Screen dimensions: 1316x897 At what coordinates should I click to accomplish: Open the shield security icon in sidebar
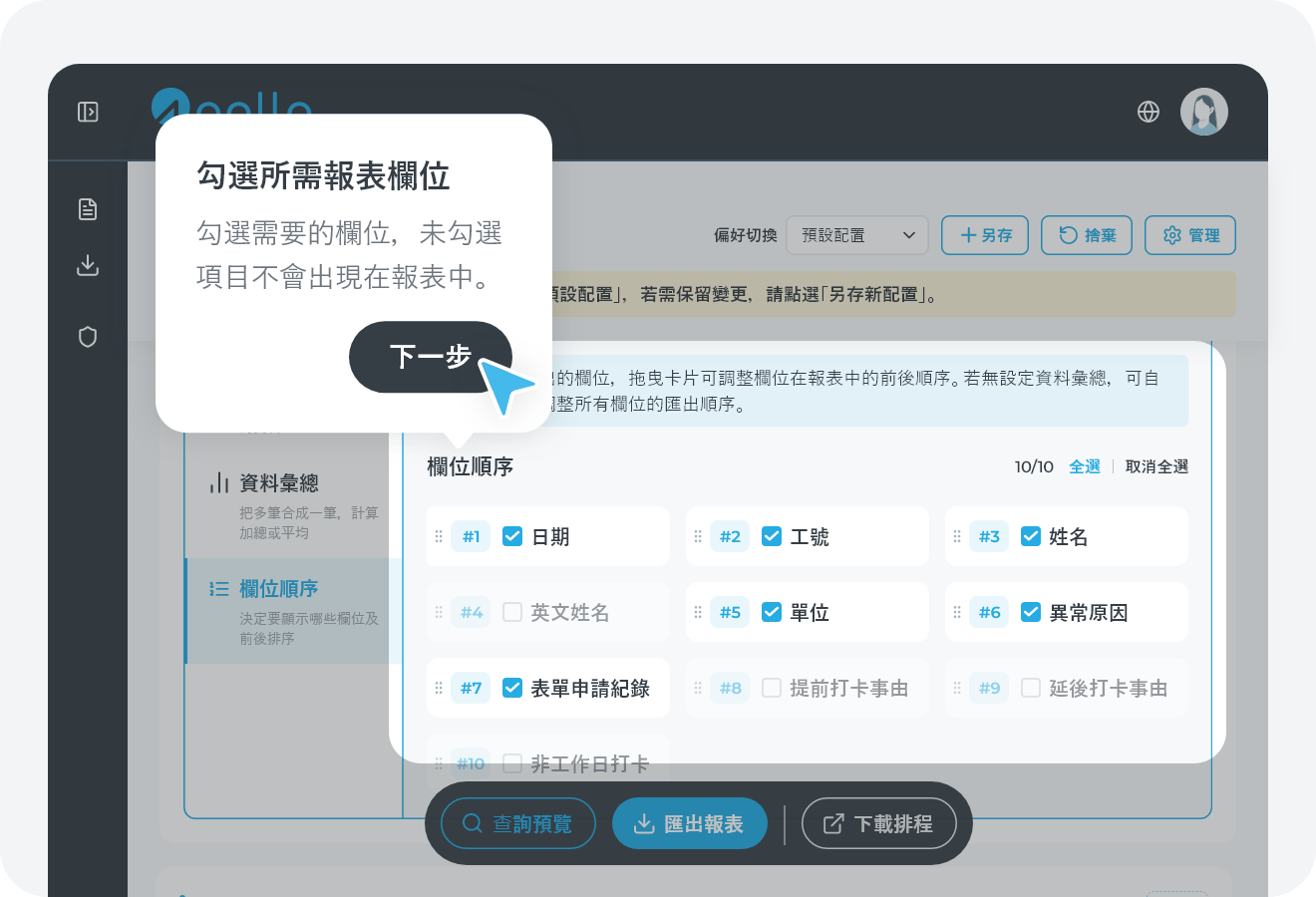click(x=88, y=337)
